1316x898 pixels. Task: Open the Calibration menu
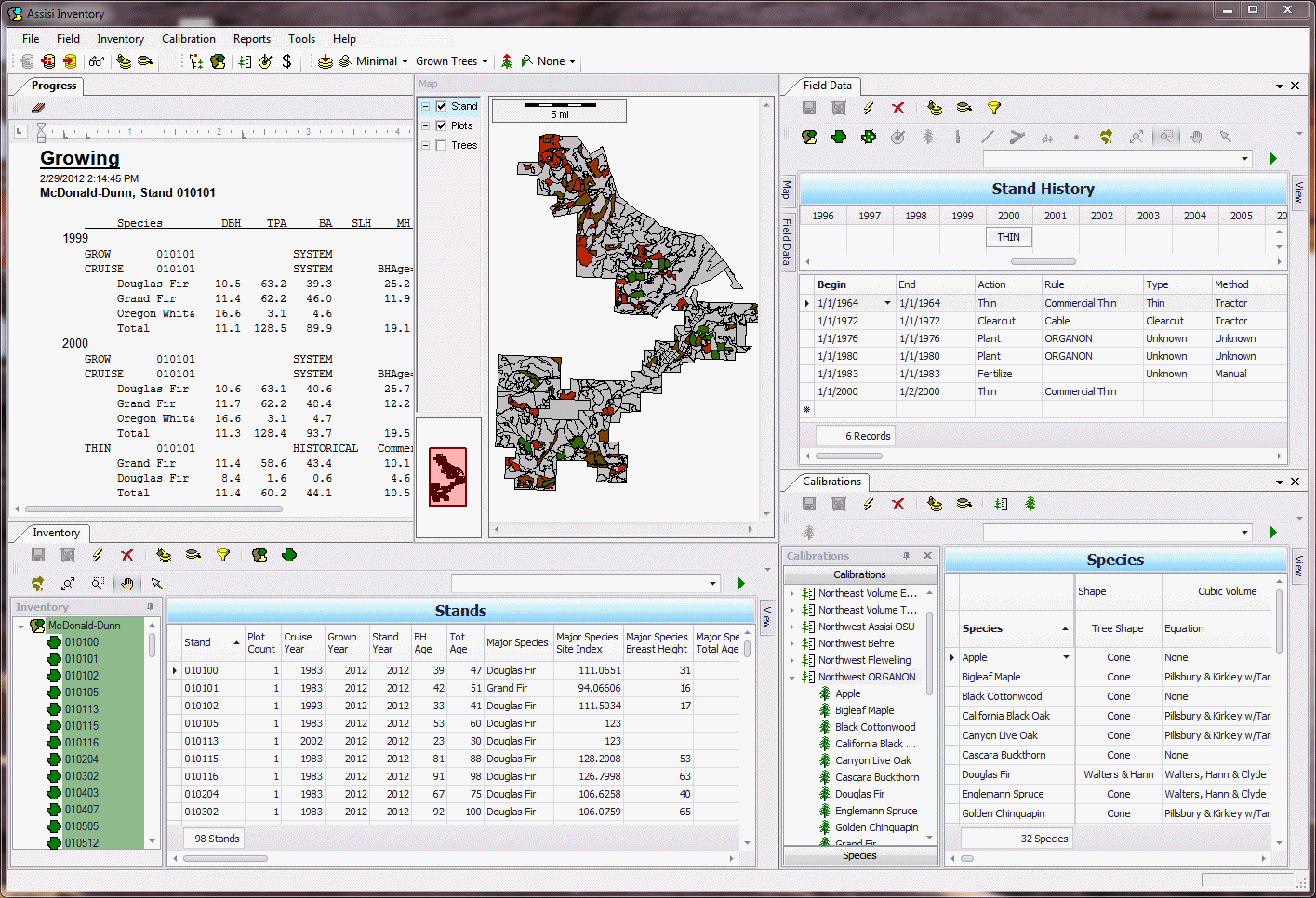point(189,39)
